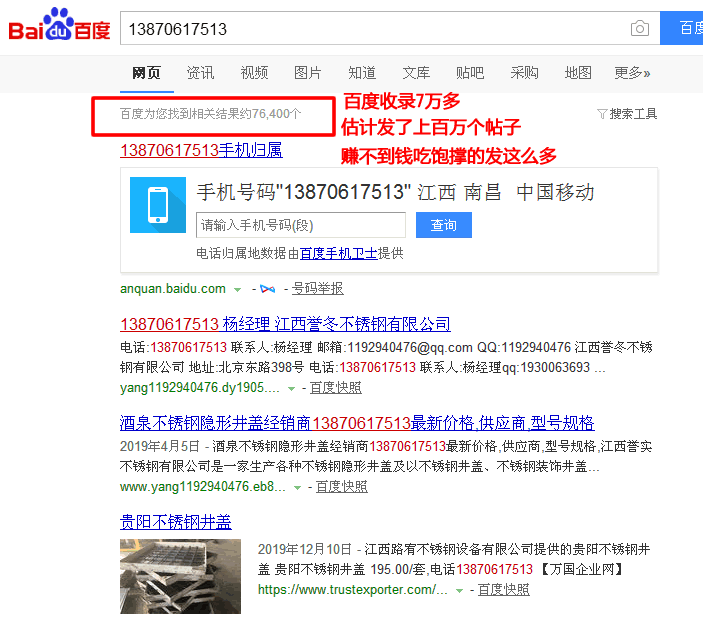The height and width of the screenshot is (620, 703).
Task: Open the 号码举报 link
Action: point(317,289)
